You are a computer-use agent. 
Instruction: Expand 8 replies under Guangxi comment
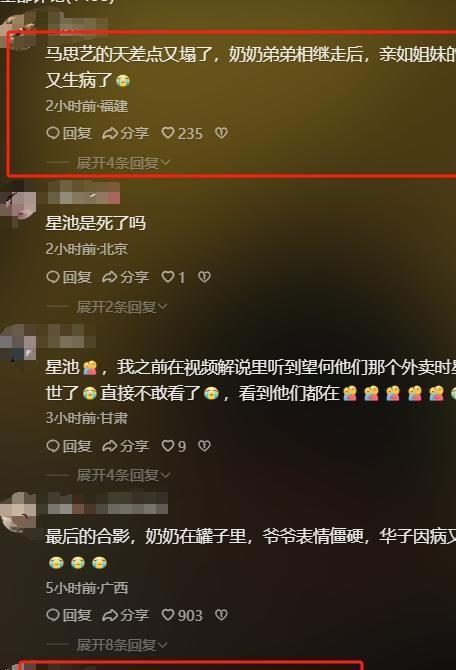(122, 645)
